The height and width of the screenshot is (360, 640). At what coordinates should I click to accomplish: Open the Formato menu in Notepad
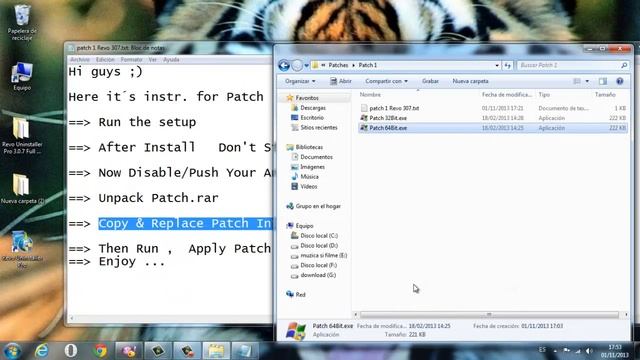pyautogui.click(x=131, y=60)
